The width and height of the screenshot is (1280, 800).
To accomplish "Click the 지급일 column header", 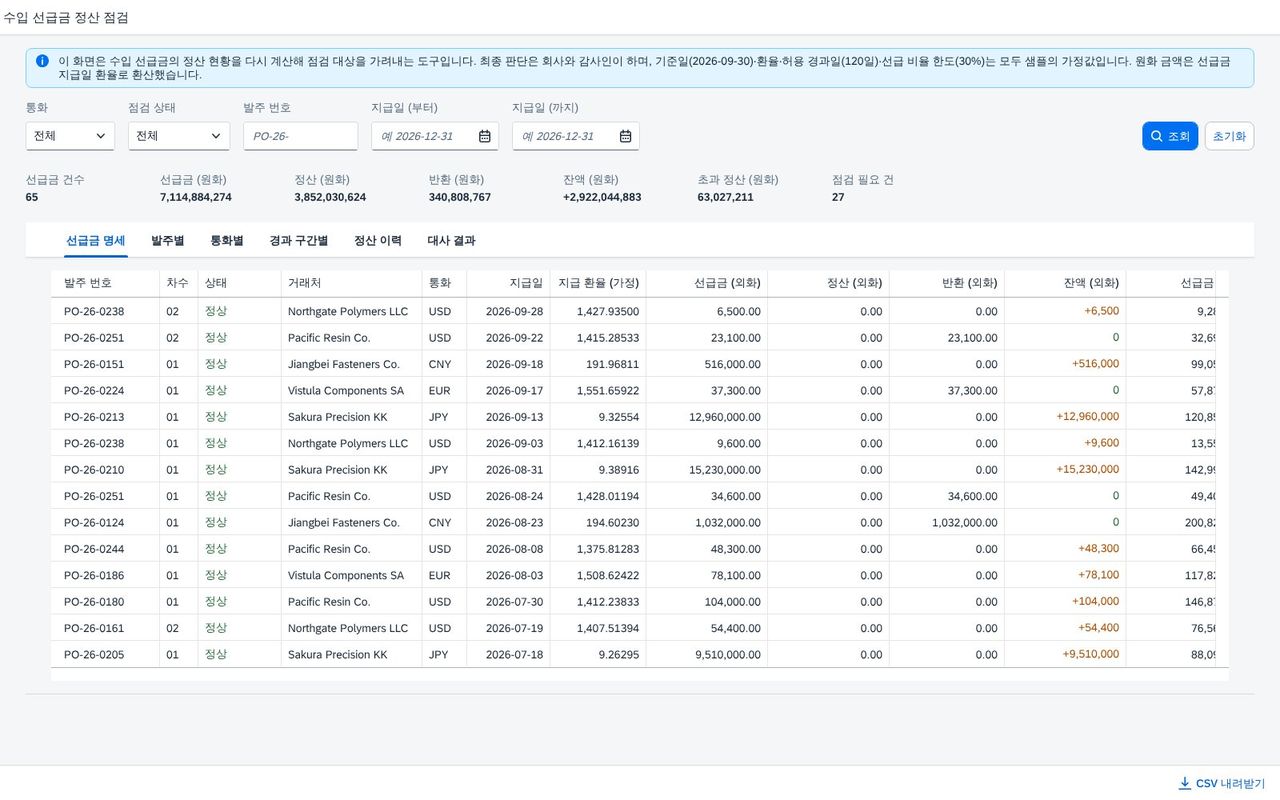I will tap(508, 283).
